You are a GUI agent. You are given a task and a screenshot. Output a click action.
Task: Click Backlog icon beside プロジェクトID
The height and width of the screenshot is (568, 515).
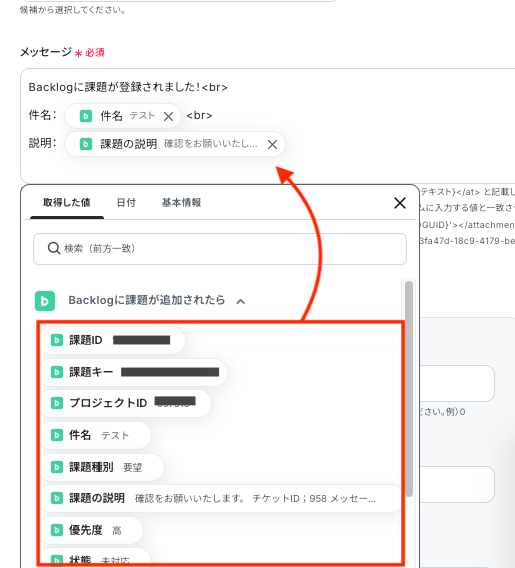pos(56,403)
